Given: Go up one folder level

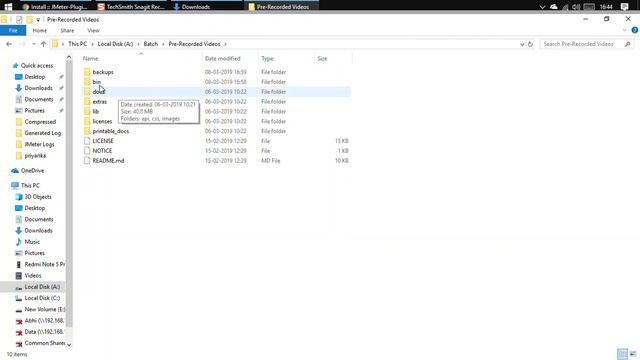Looking at the screenshot, I should (x=43, y=44).
